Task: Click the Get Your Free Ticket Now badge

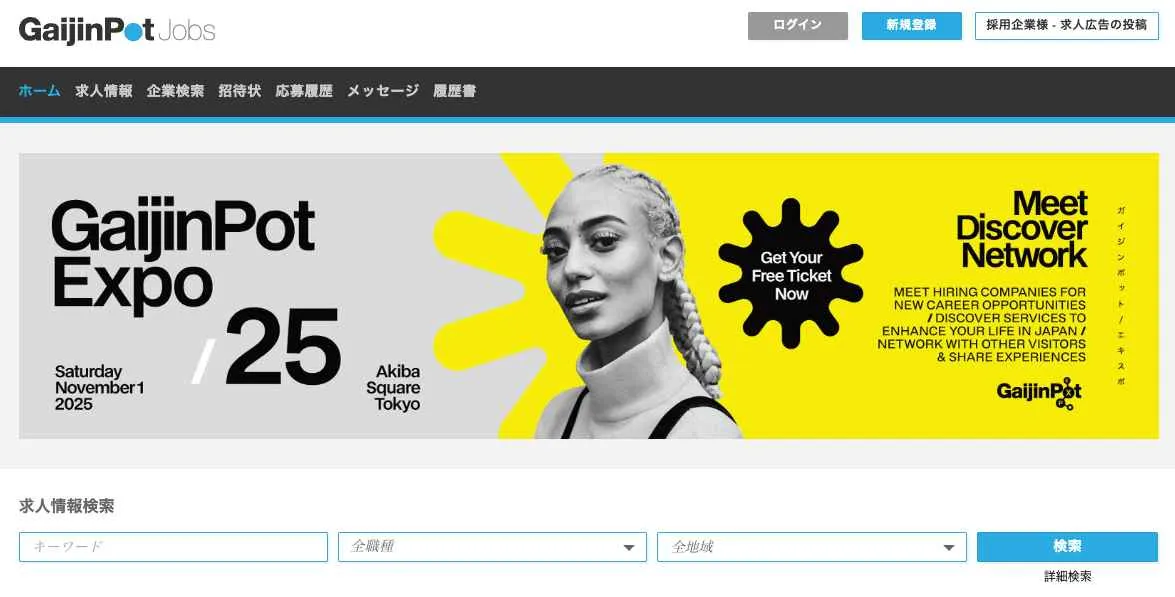Action: pyautogui.click(x=791, y=274)
